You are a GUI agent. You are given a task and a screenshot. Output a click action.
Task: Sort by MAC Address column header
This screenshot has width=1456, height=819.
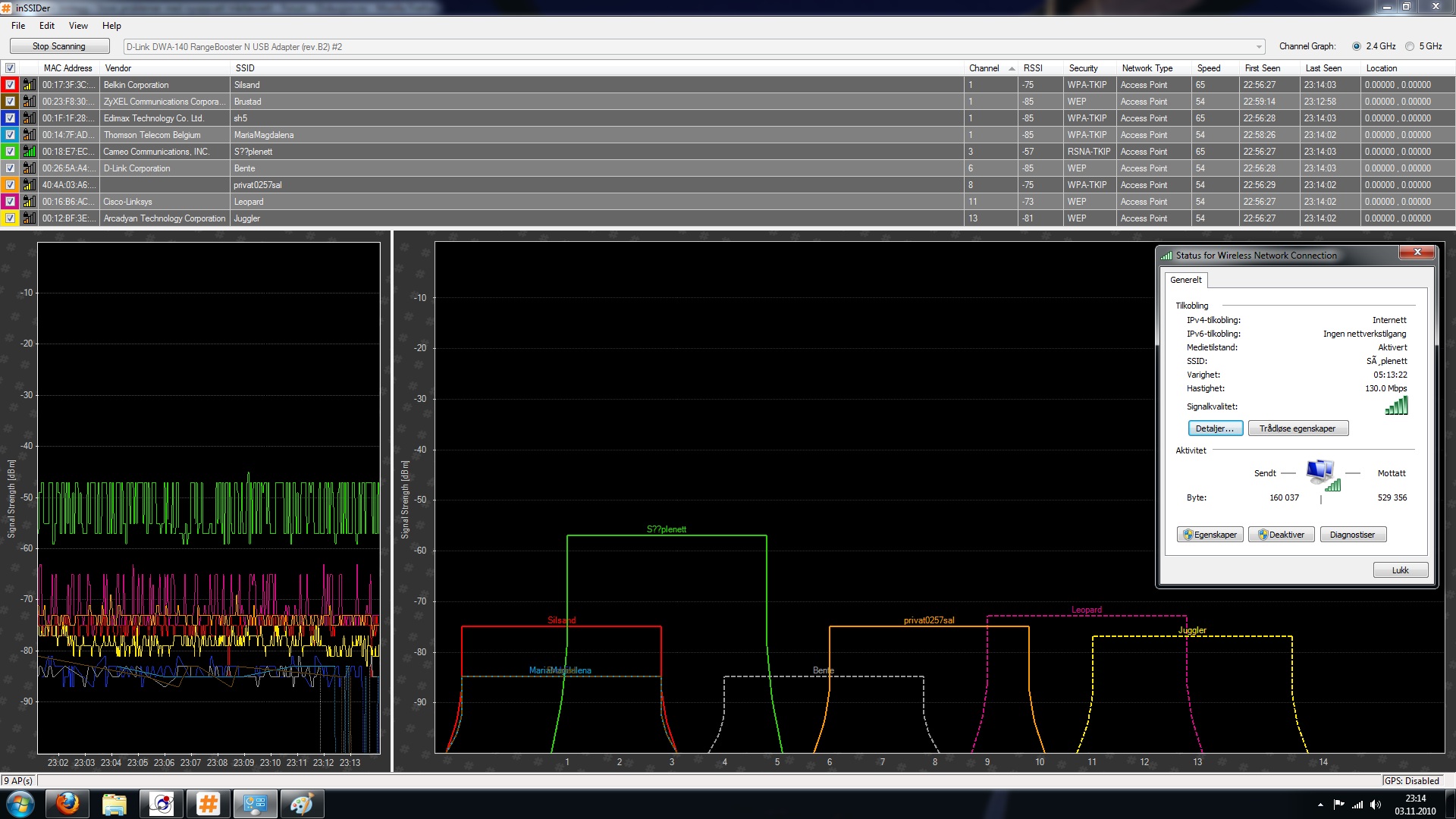tap(69, 68)
